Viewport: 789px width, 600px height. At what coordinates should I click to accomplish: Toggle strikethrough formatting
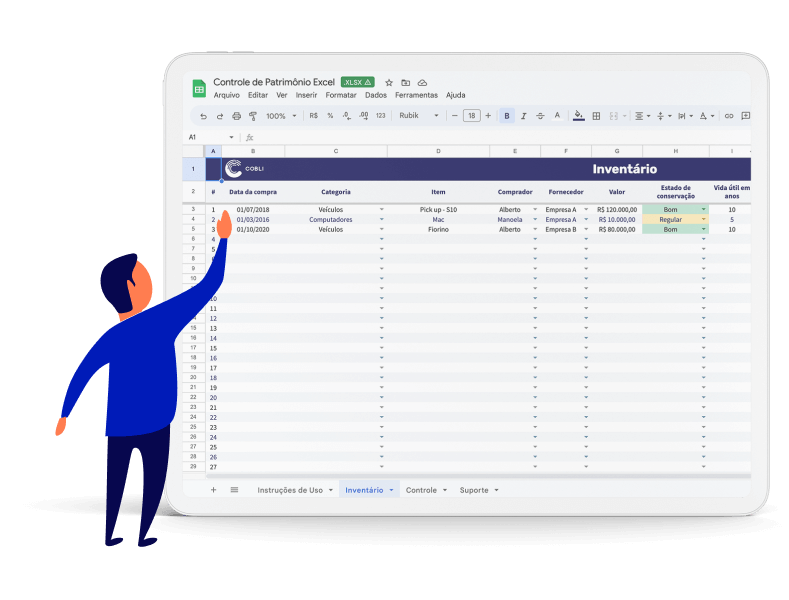(540, 116)
